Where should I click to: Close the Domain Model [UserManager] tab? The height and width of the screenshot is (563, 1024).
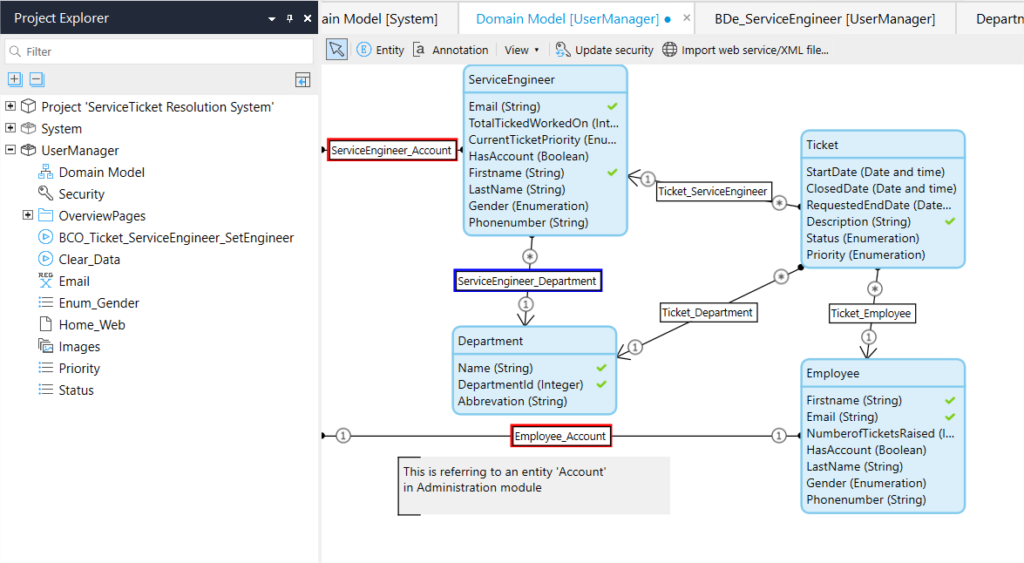coord(686,18)
